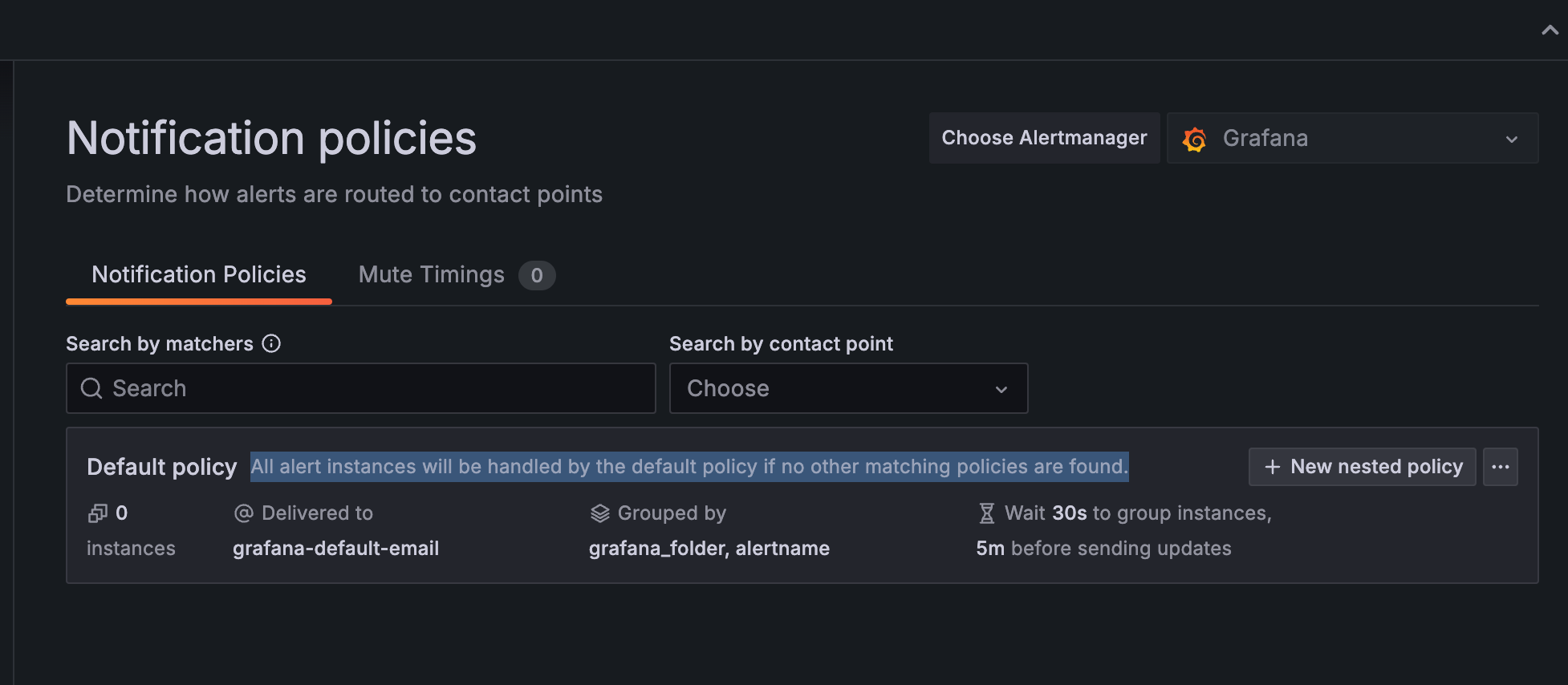
Task: Click the info icon beside Search by matchers
Action: point(271,343)
